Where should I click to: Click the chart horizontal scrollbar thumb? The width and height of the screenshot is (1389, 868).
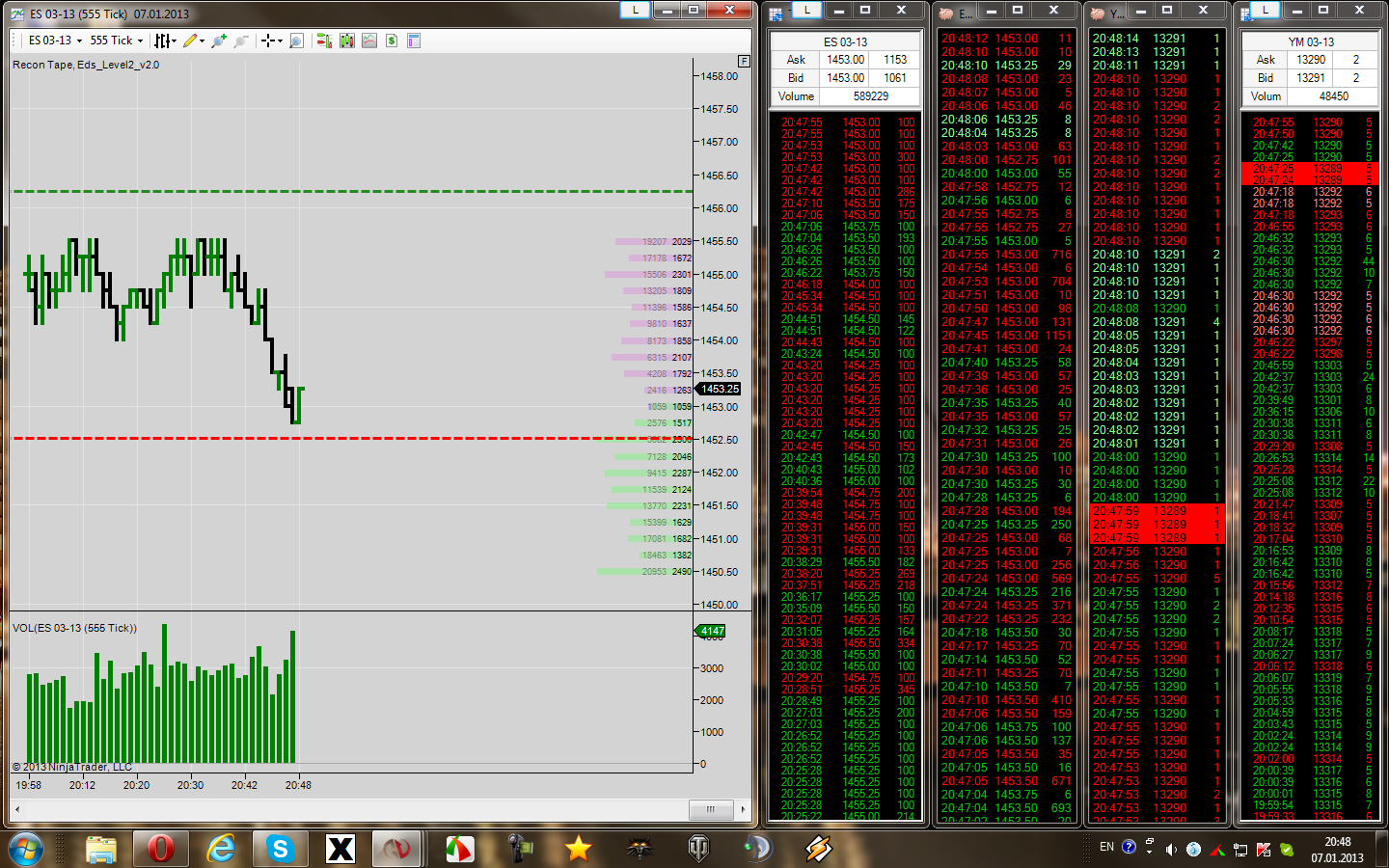coord(711,809)
